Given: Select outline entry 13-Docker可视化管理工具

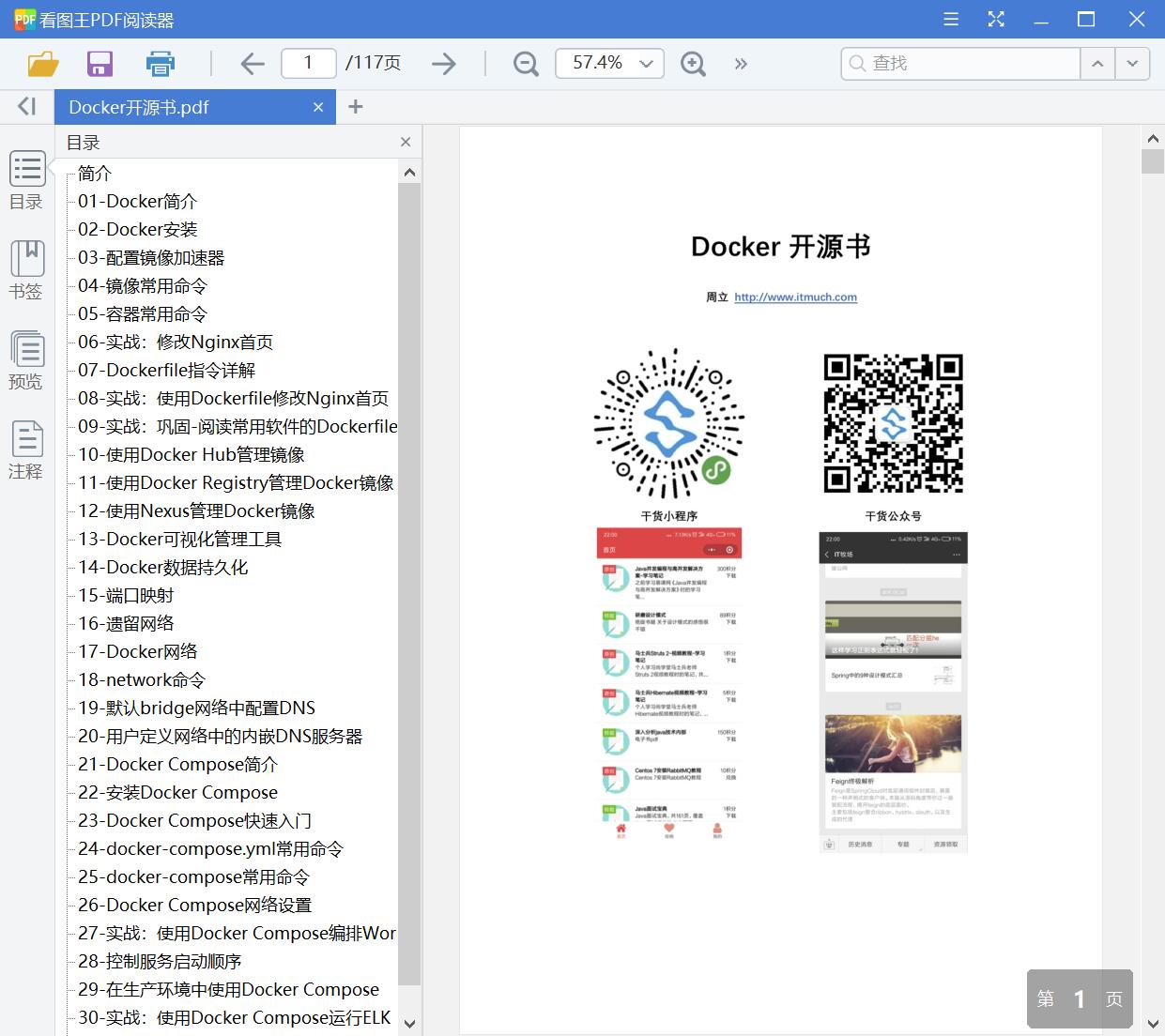Looking at the screenshot, I should [179, 540].
